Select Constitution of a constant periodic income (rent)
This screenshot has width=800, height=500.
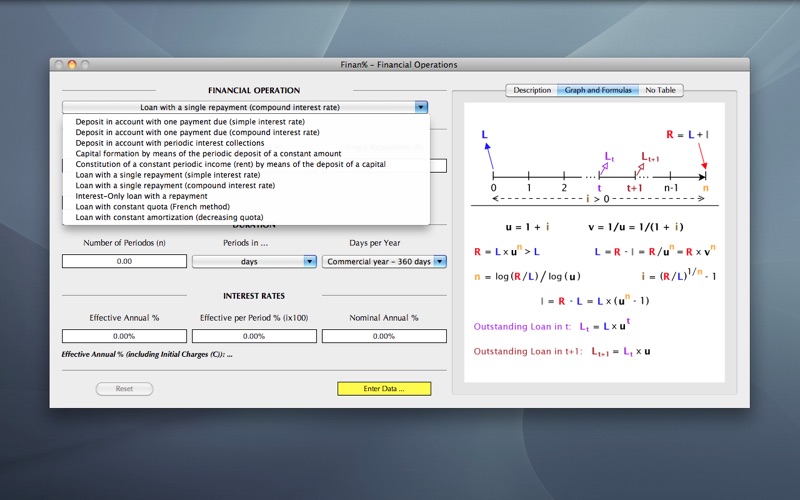[231, 164]
